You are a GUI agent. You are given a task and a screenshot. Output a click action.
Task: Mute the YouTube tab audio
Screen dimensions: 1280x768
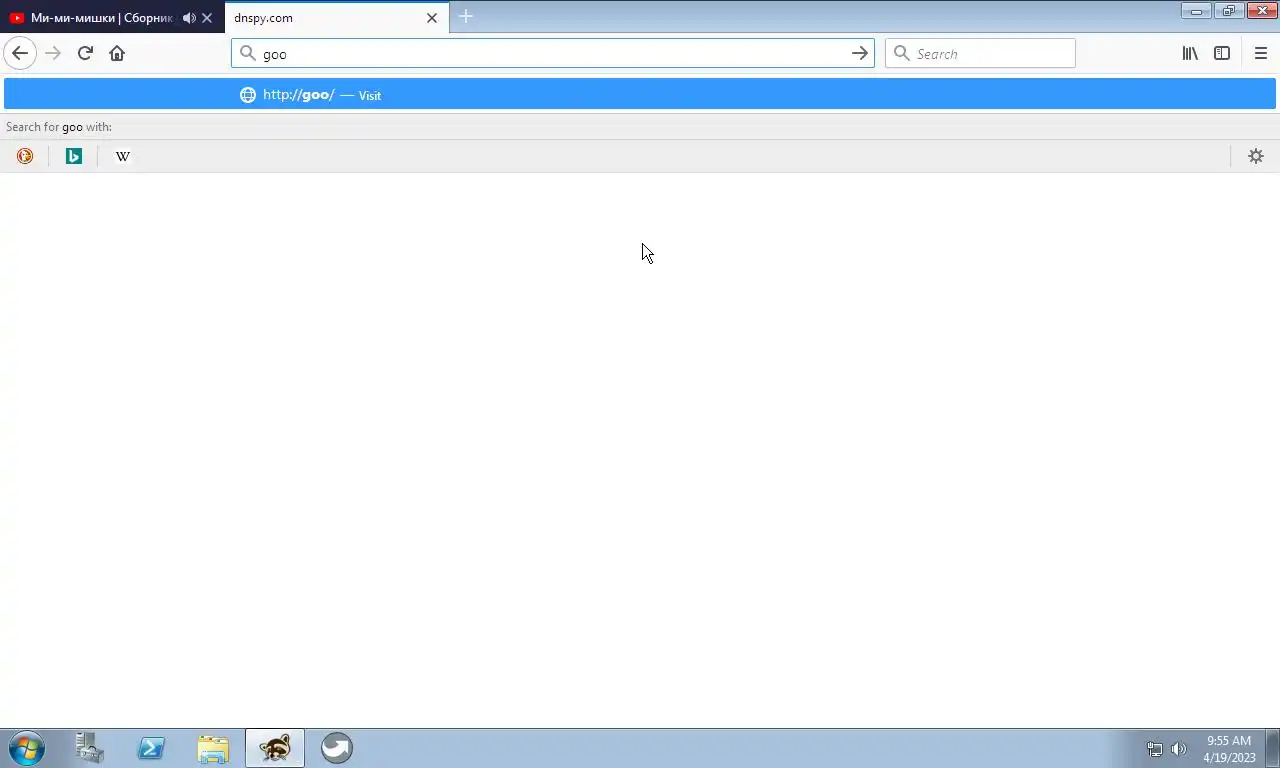[189, 18]
